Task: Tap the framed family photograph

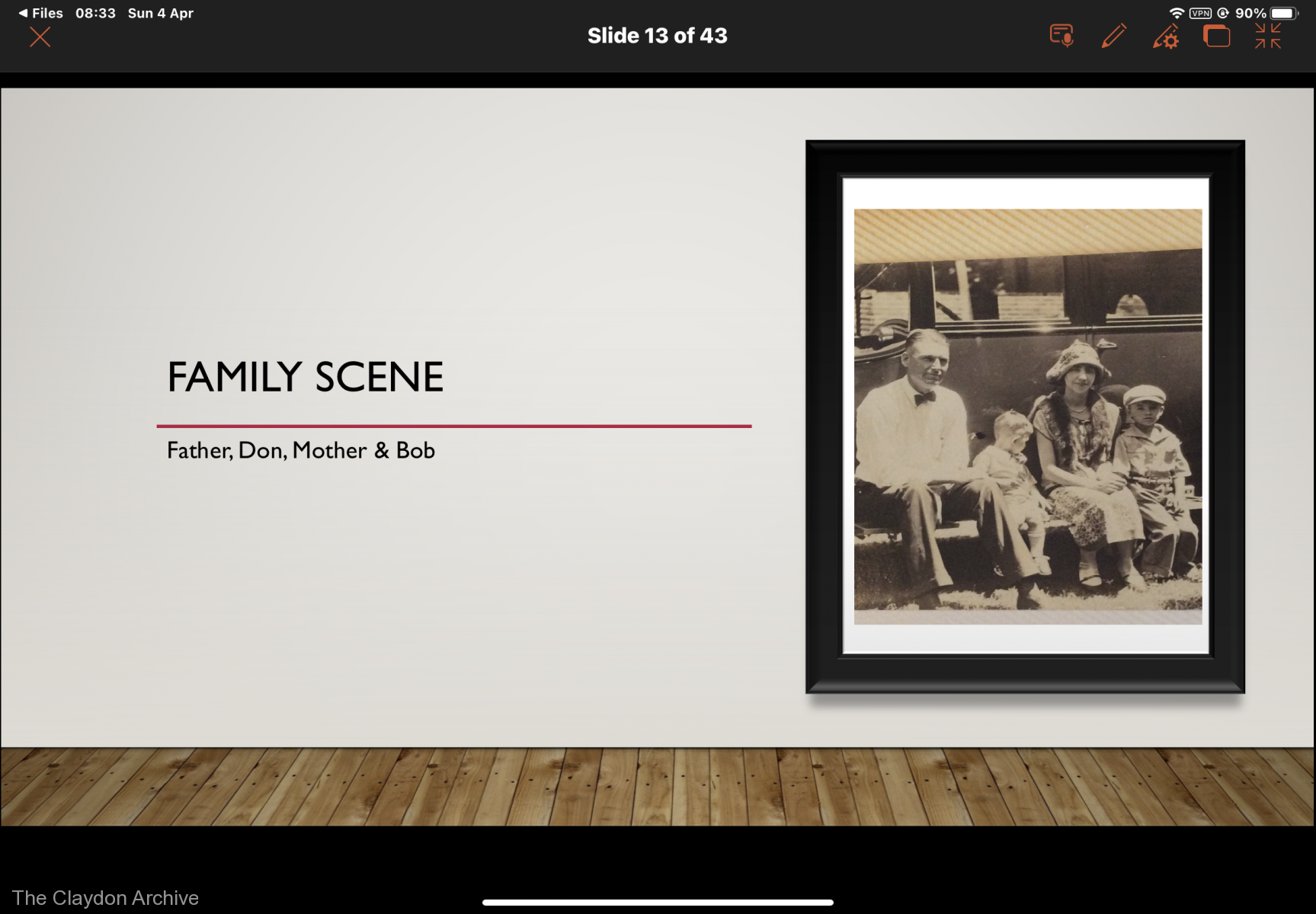Action: 1026,416
